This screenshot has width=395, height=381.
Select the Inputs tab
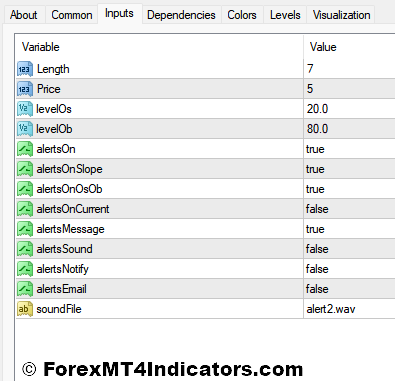coord(119,14)
